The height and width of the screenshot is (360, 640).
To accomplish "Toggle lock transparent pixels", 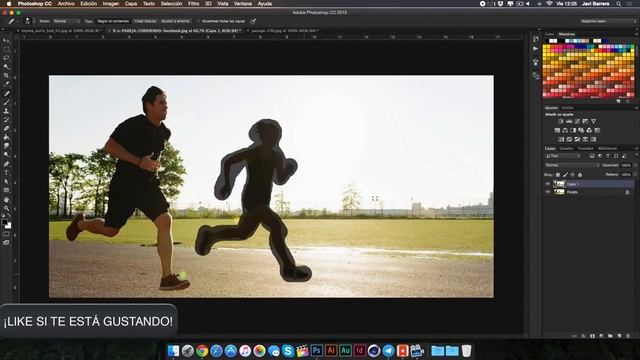I will click(x=558, y=175).
